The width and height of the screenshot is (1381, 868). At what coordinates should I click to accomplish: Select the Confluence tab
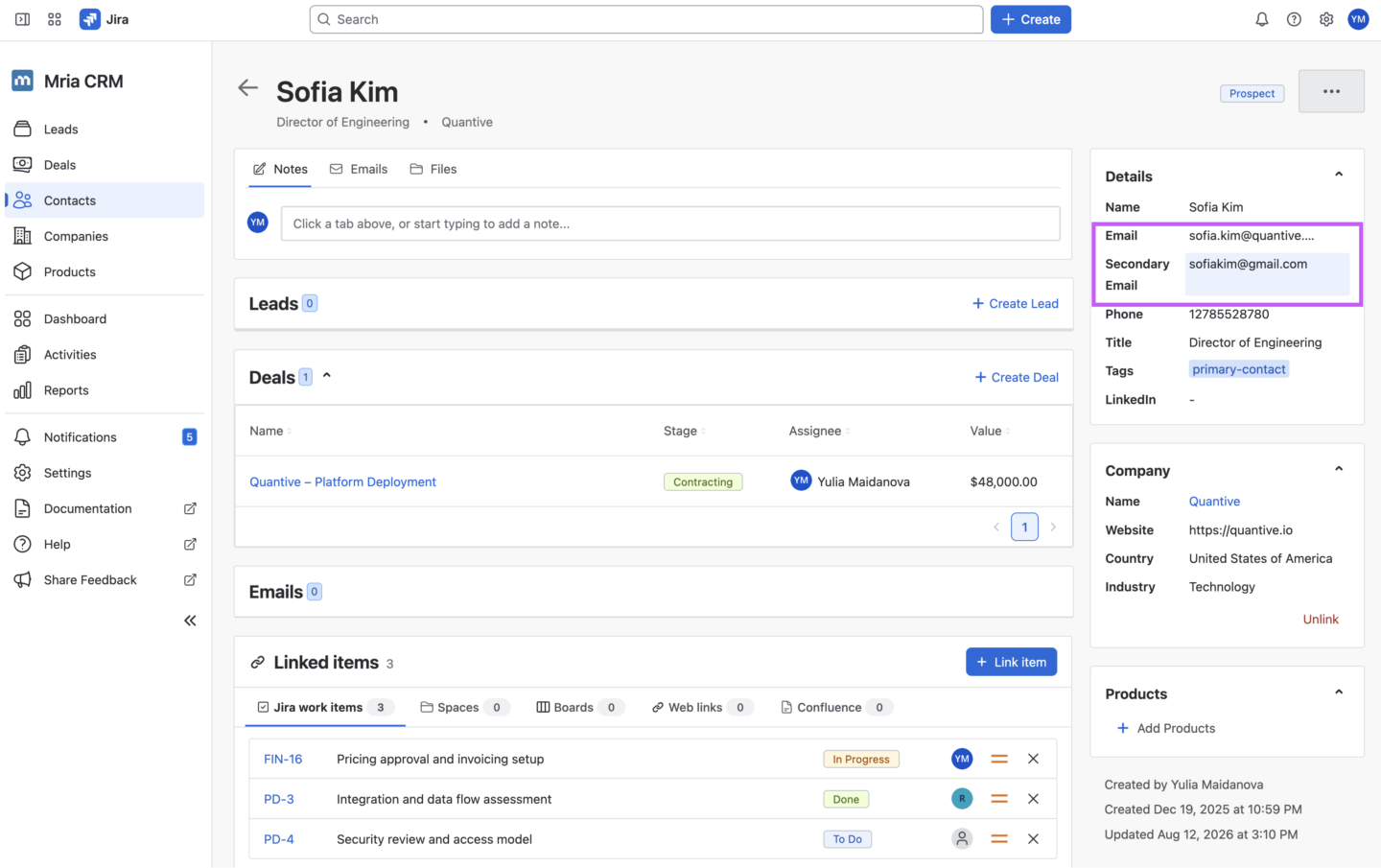(x=836, y=707)
